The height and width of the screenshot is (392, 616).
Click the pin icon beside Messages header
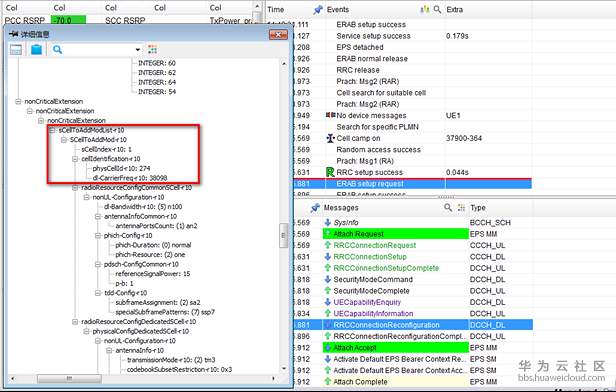coord(315,208)
